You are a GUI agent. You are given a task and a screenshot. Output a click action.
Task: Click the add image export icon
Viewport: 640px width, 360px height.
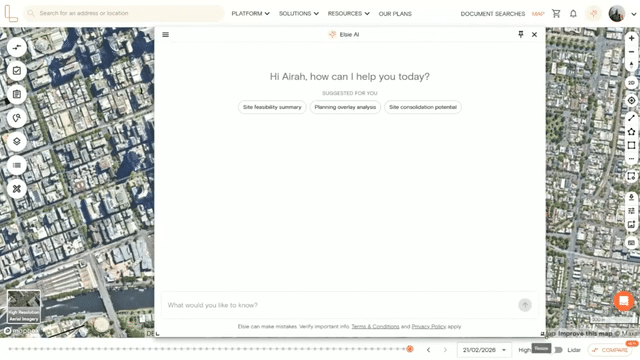tap(631, 224)
